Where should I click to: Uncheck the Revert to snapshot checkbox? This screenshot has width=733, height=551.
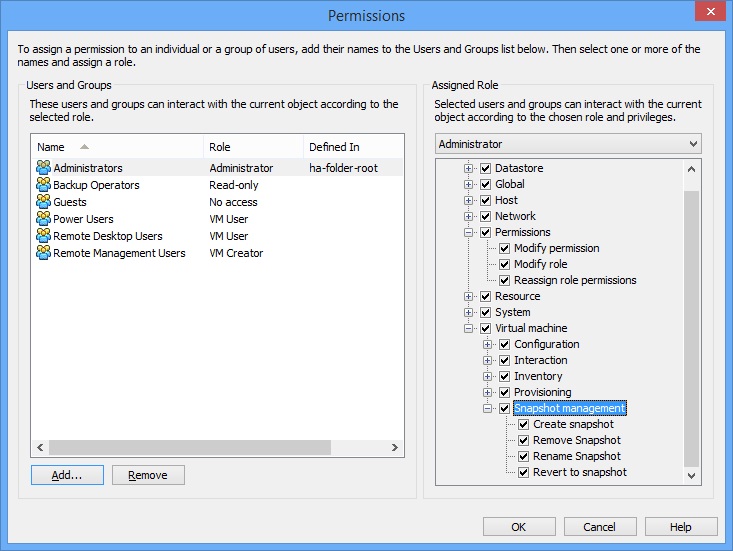[x=524, y=472]
